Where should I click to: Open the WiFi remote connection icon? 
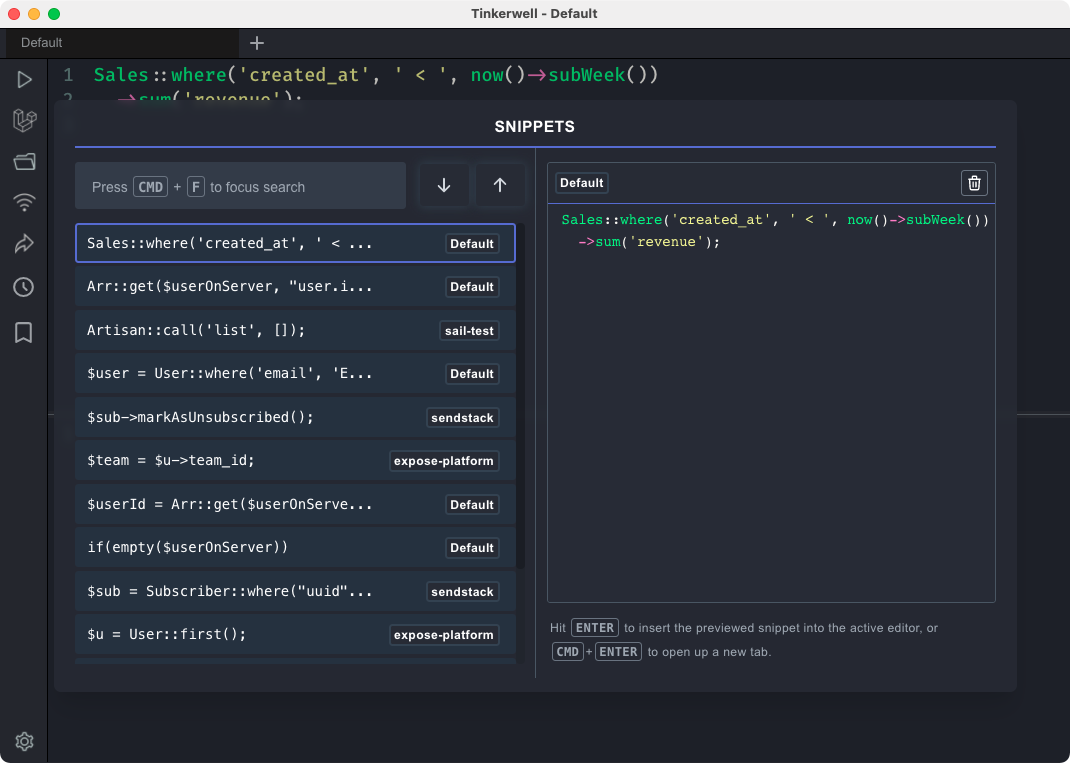coord(24,203)
